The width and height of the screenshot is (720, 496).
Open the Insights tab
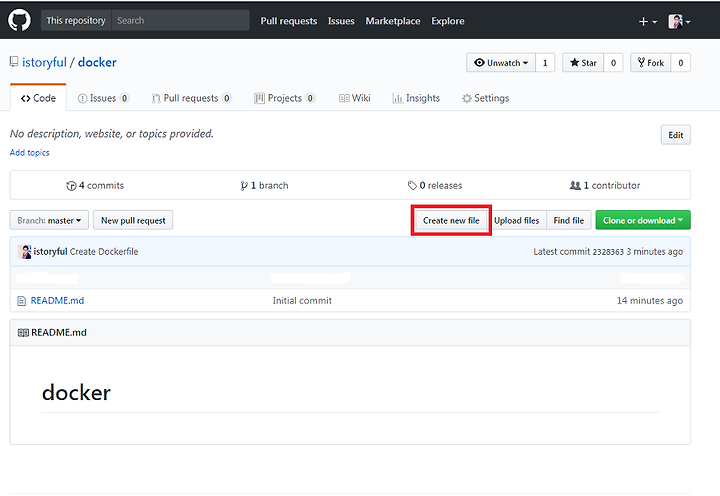pyautogui.click(x=416, y=98)
